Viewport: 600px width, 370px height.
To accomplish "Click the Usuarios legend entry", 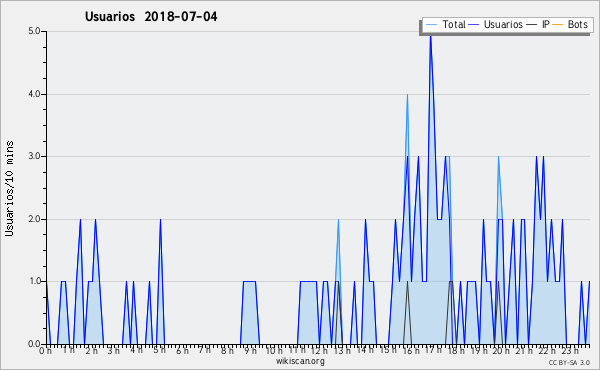I will (x=496, y=24).
